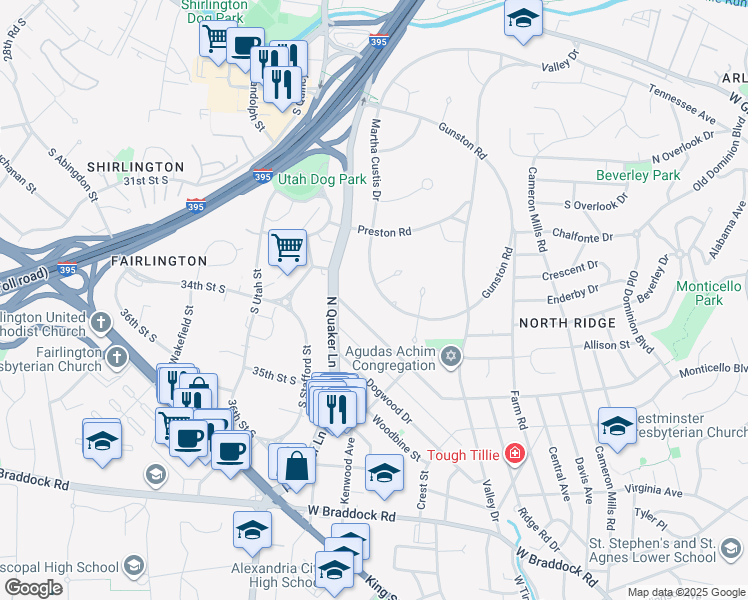Image resolution: width=748 pixels, height=600 pixels.
Task: Select the coffee cup marker in Shirlington
Action: 245,46
